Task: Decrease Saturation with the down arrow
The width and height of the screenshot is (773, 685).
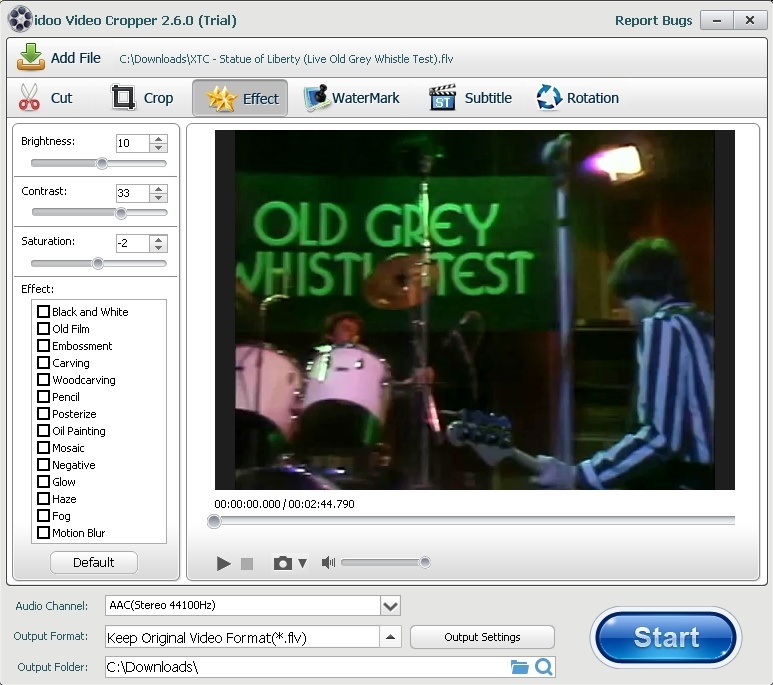Action: click(158, 248)
